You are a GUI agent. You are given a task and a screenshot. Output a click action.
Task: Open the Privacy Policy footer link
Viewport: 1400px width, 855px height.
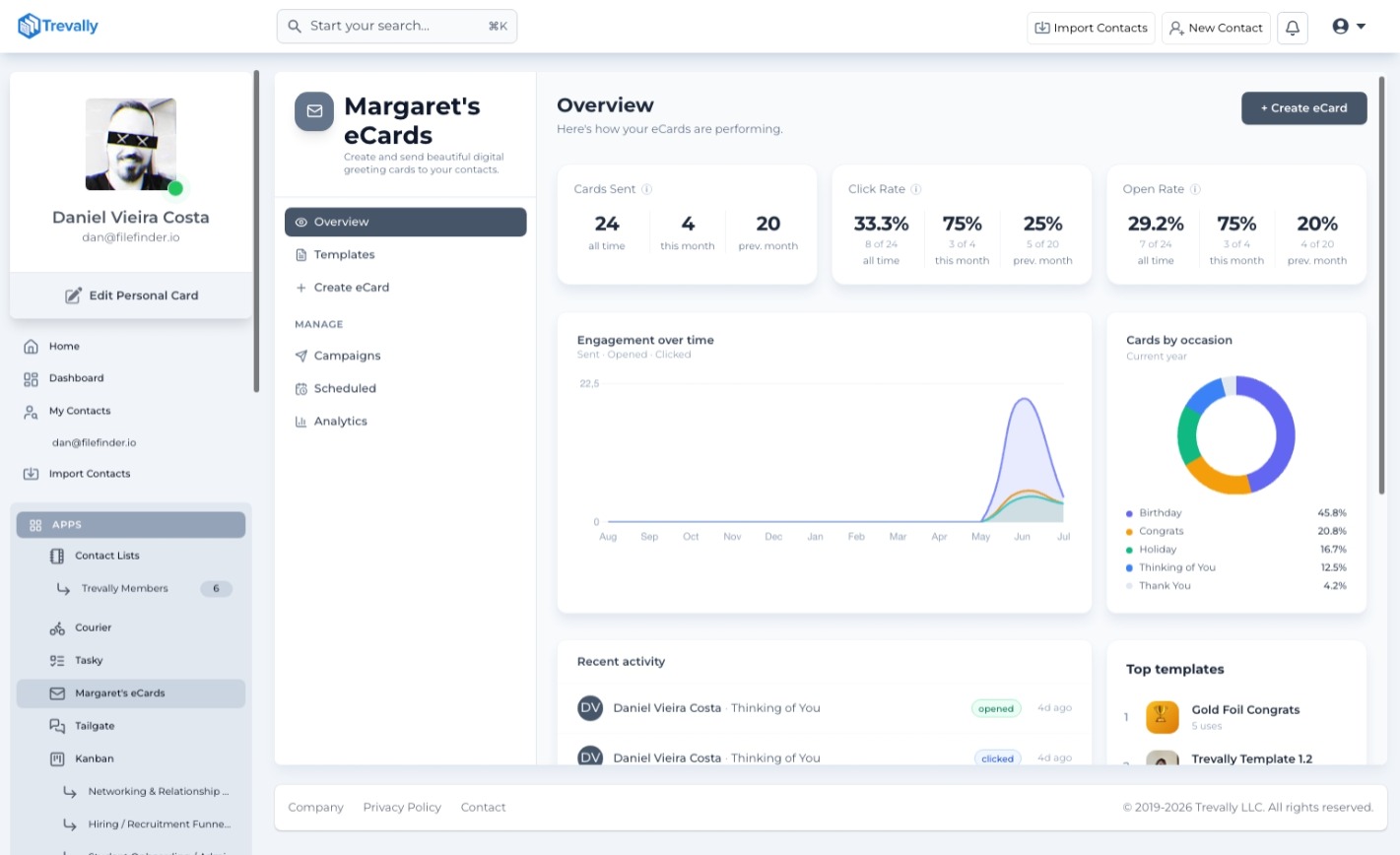(402, 808)
